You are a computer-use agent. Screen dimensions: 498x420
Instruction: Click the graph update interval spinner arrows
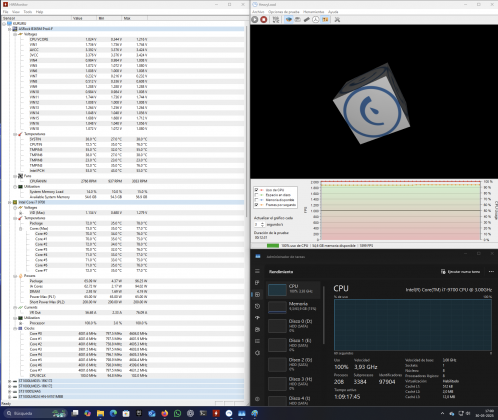pos(263,225)
